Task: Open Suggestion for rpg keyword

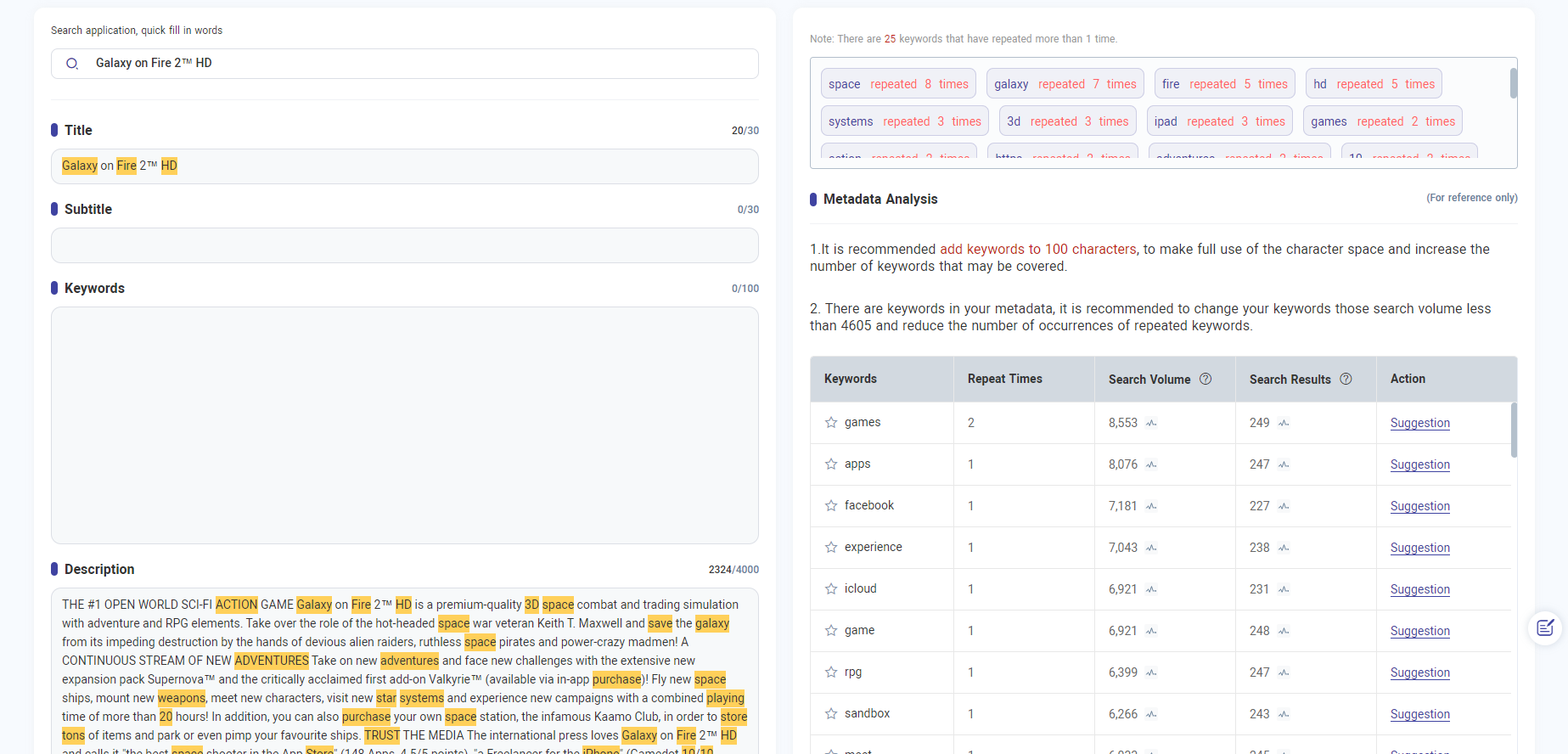Action: (x=1419, y=672)
